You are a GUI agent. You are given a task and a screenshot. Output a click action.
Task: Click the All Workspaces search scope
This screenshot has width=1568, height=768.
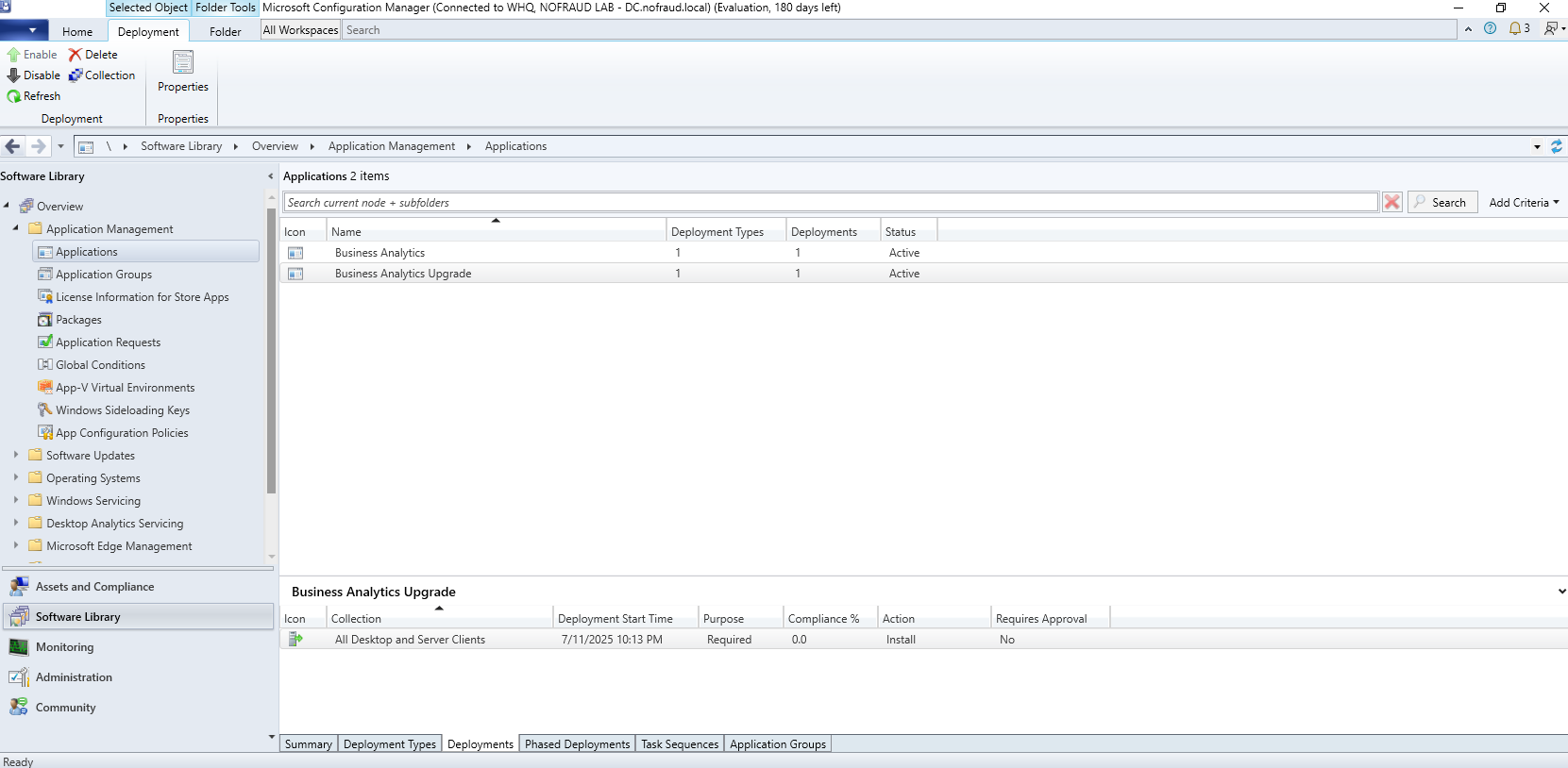click(300, 30)
